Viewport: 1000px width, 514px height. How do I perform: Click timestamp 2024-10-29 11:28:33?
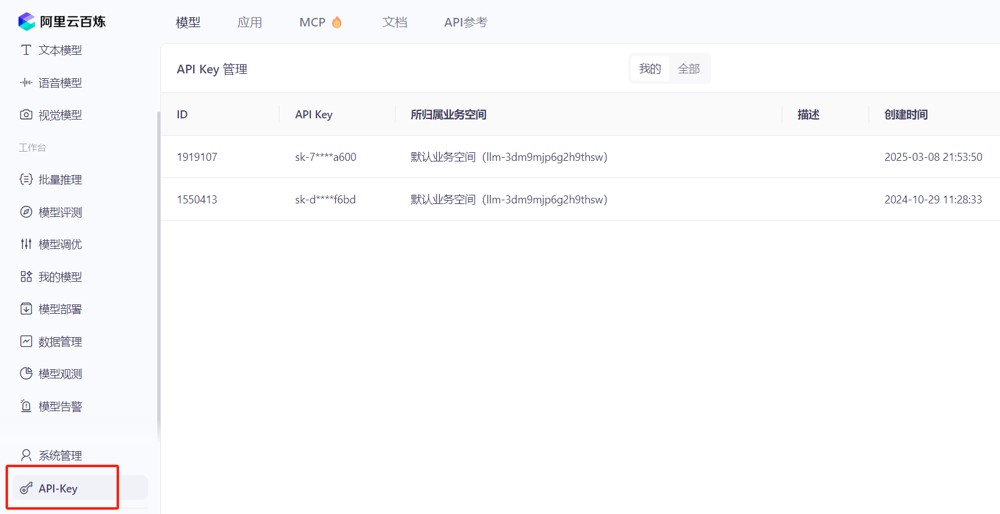click(x=933, y=200)
